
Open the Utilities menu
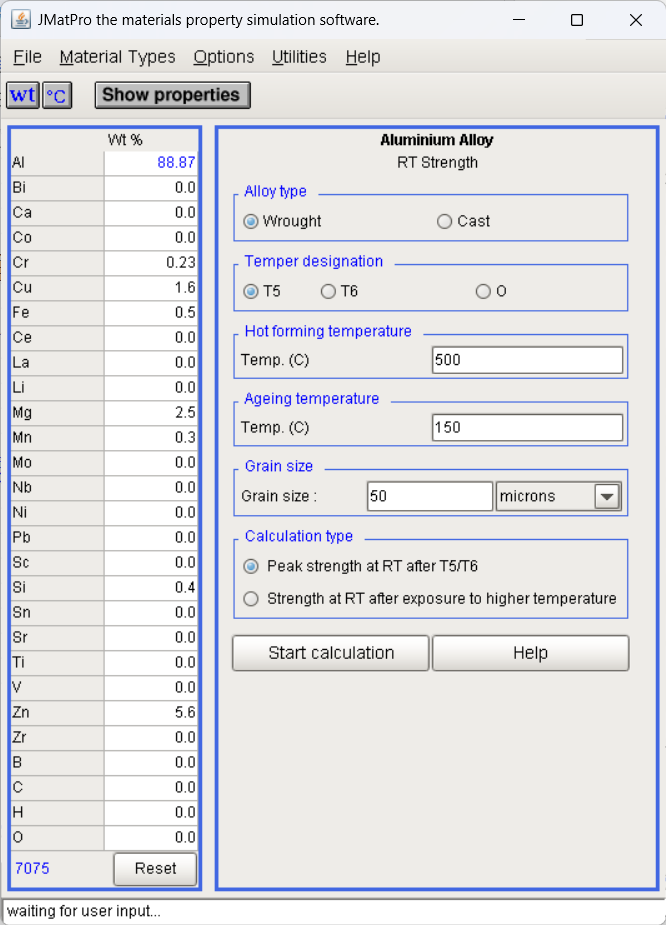coord(299,57)
